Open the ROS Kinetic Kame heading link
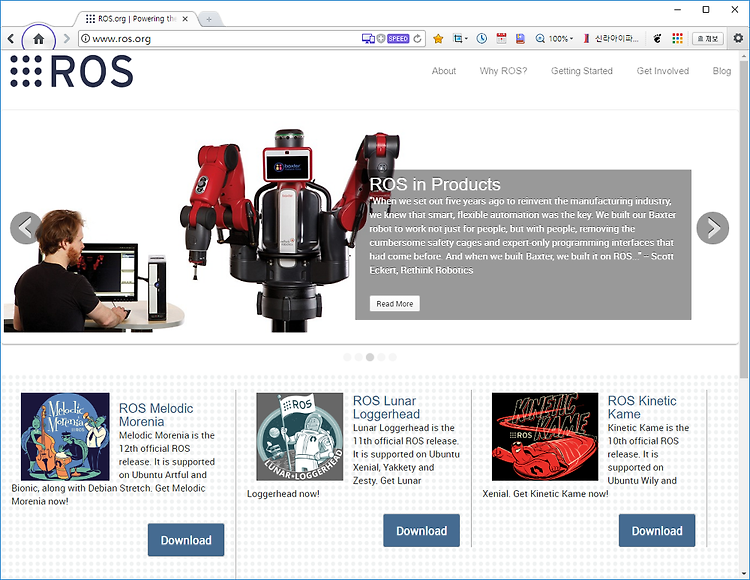The height and width of the screenshot is (580, 750). (x=642, y=407)
